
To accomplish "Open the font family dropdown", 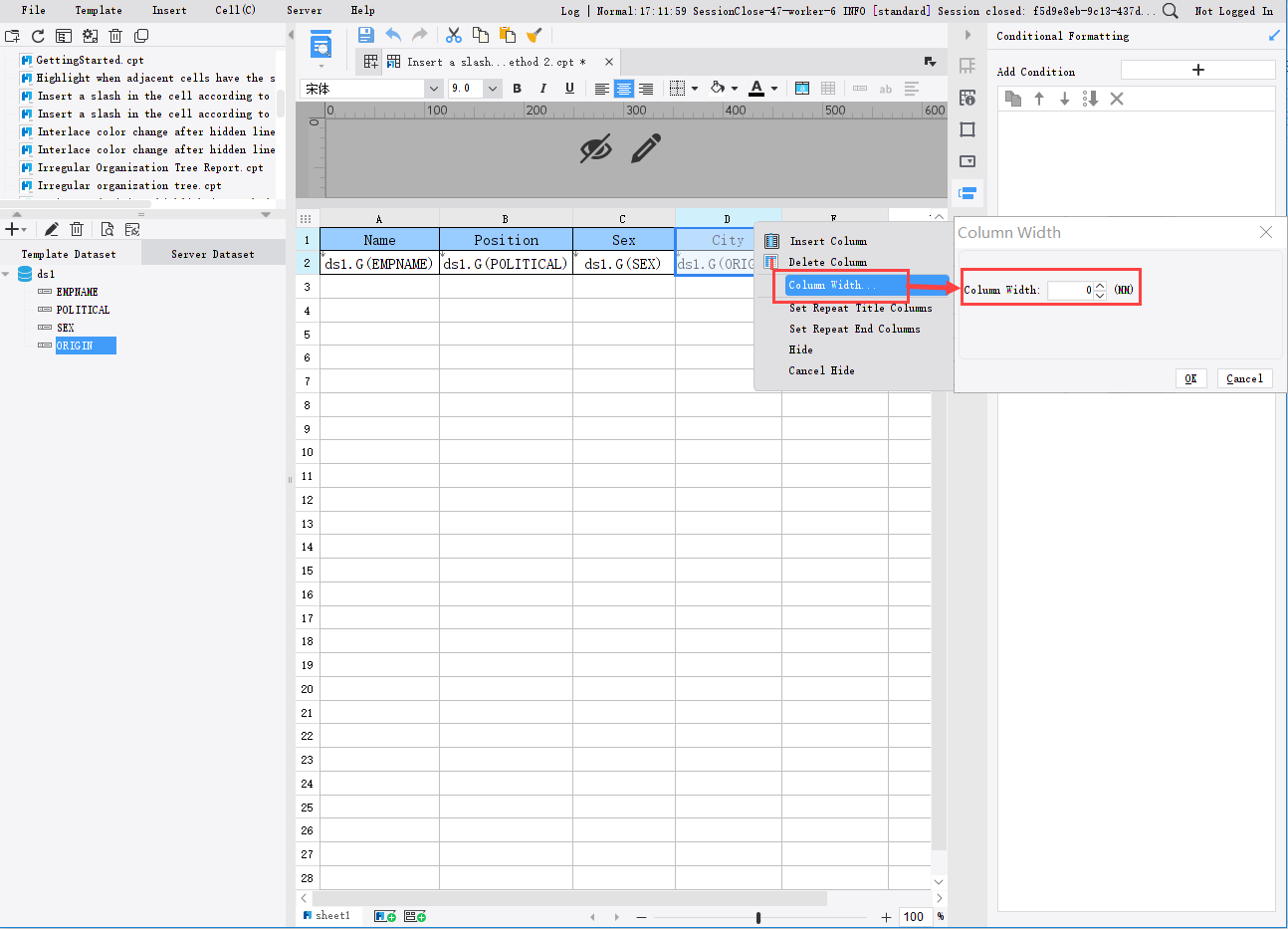I will click(x=433, y=89).
